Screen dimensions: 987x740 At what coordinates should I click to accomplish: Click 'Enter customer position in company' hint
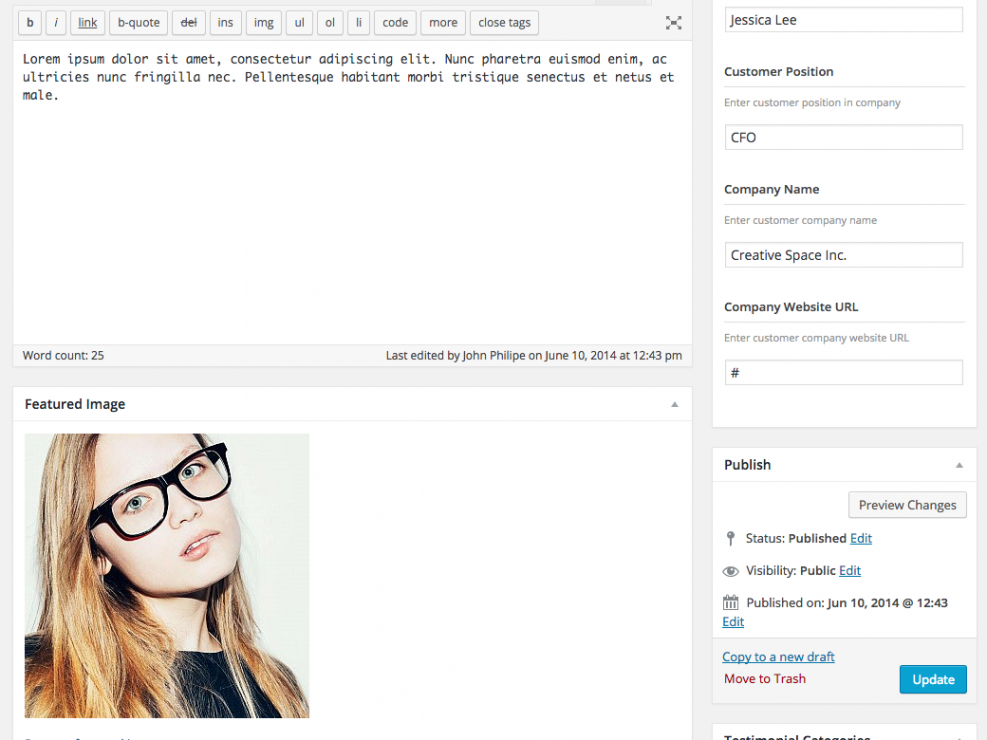(x=812, y=103)
